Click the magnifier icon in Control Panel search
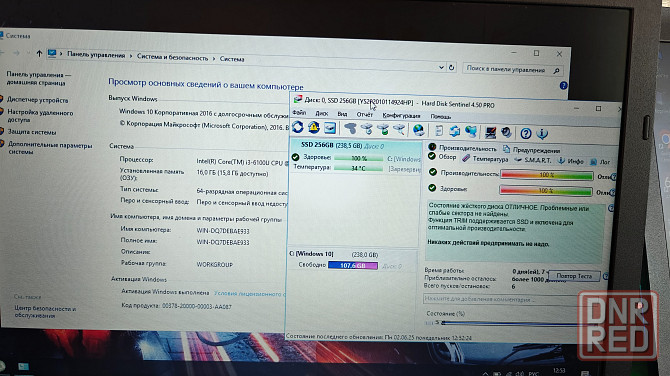Viewport: 670px width, 376px height. point(556,71)
